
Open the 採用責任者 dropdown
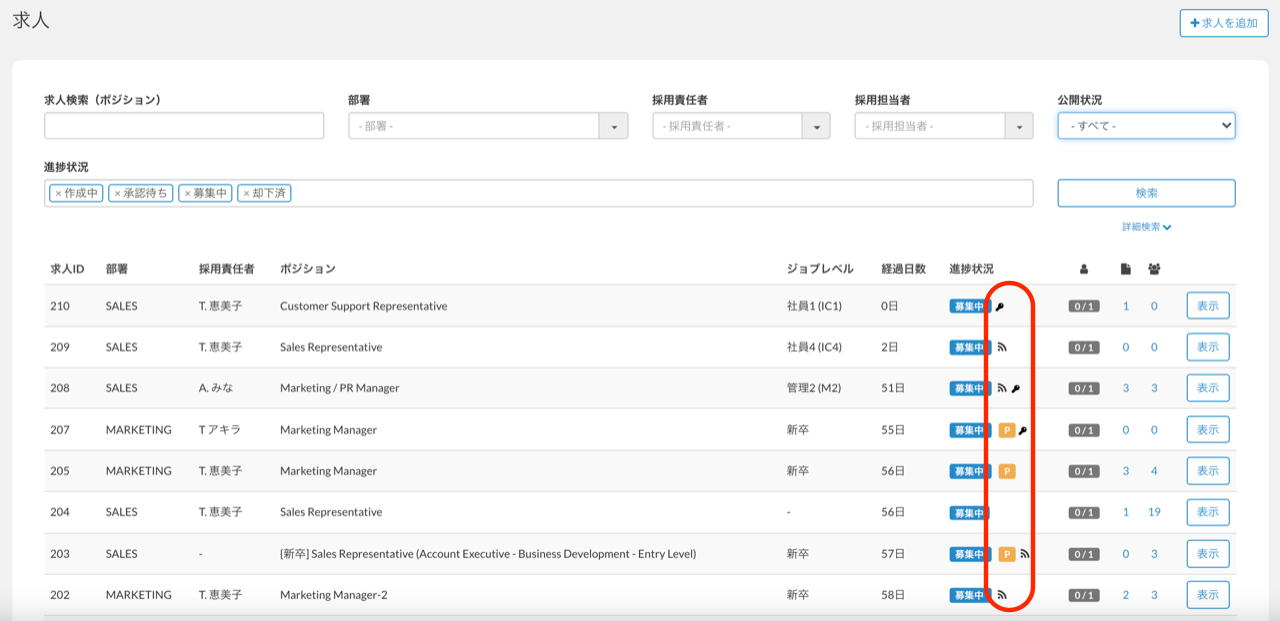(816, 126)
